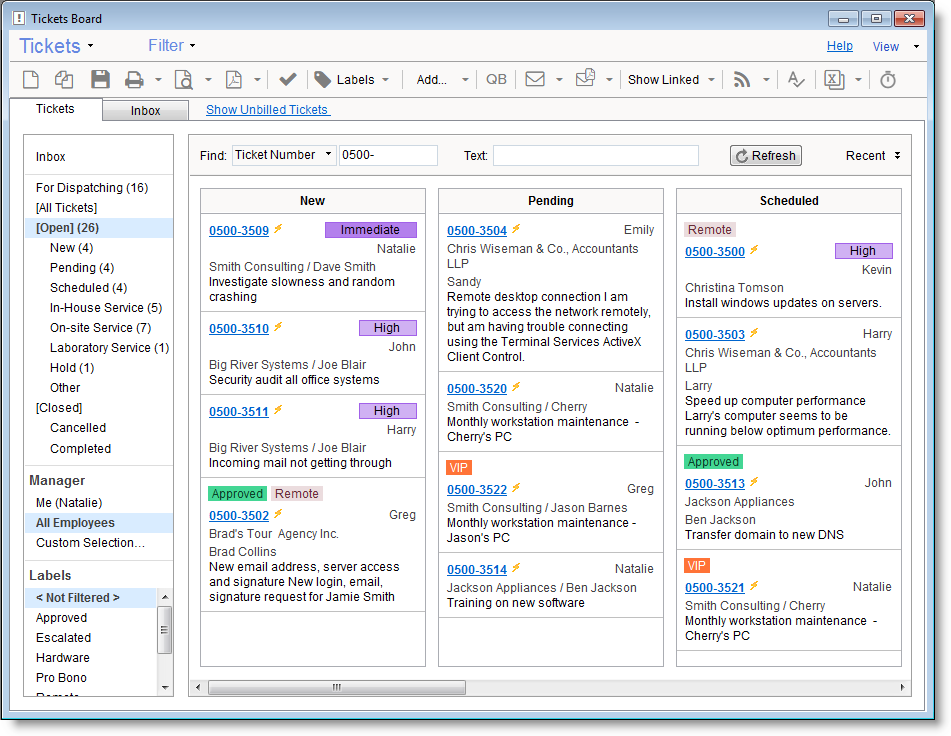Click the QB QuickBooks toolbar icon

[496, 80]
